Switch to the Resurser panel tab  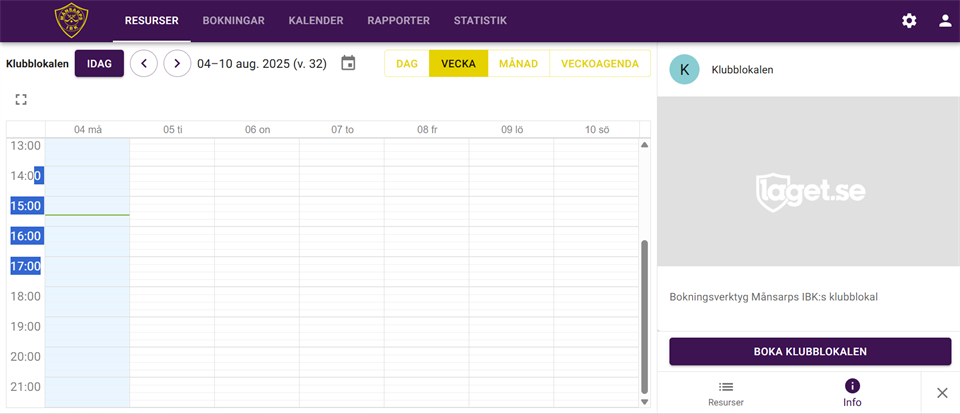(726, 393)
